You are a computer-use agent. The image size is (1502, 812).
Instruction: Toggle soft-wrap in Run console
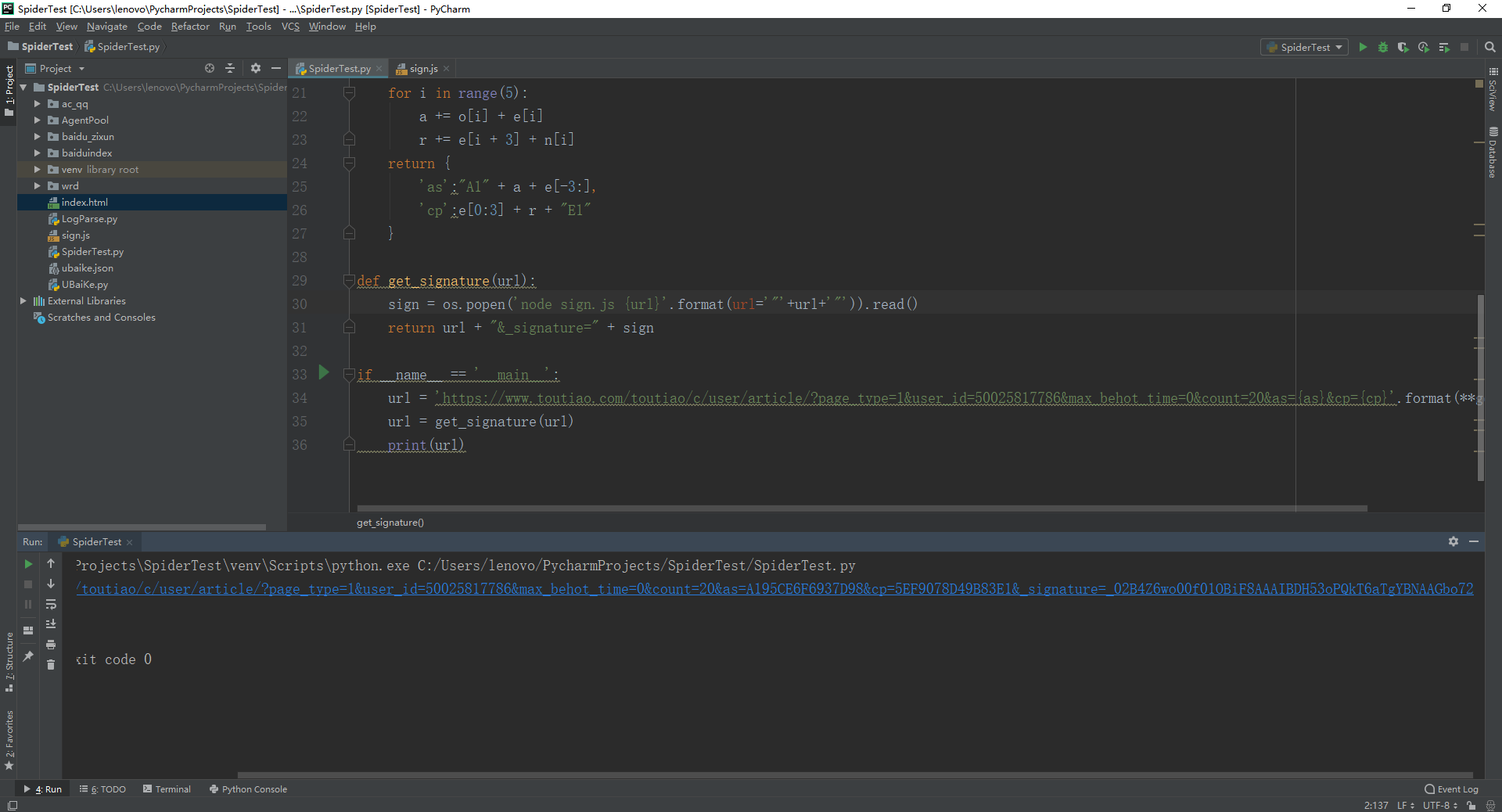coord(51,604)
